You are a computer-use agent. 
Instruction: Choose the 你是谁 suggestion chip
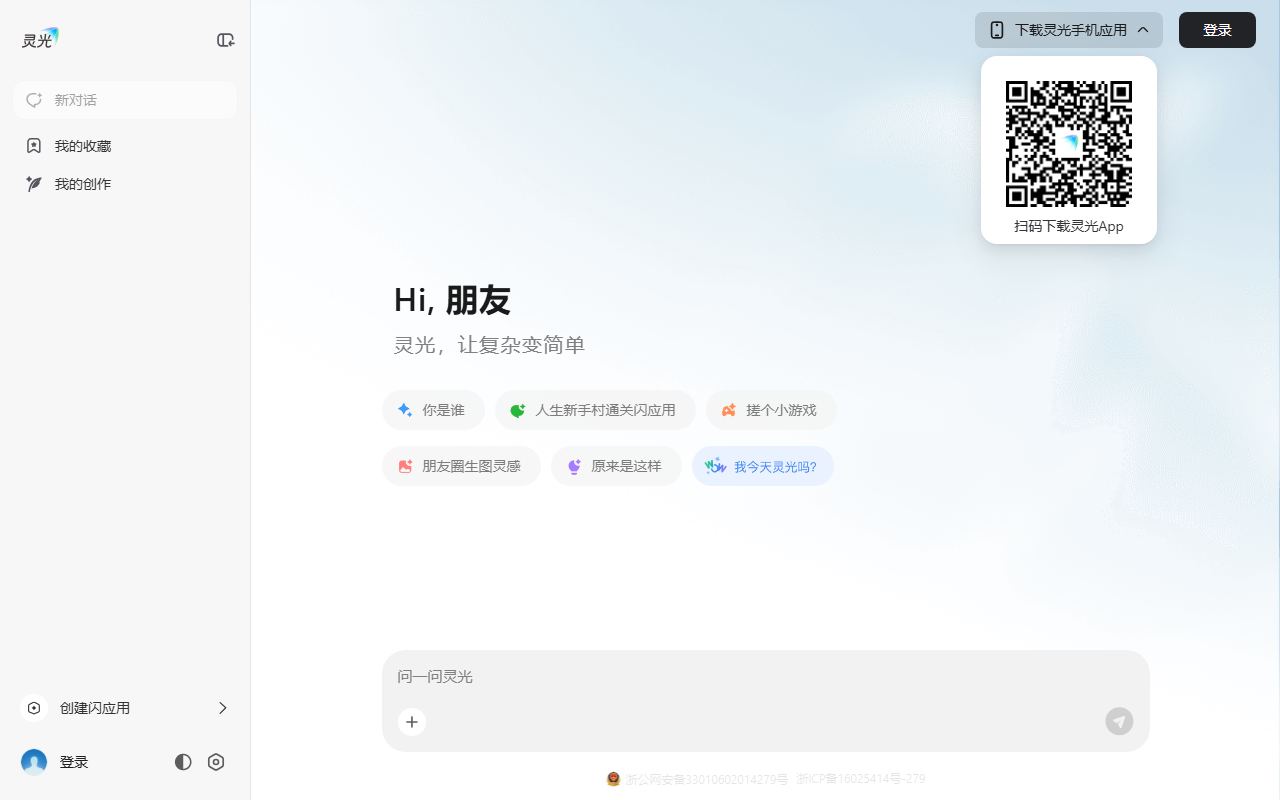[x=433, y=410]
